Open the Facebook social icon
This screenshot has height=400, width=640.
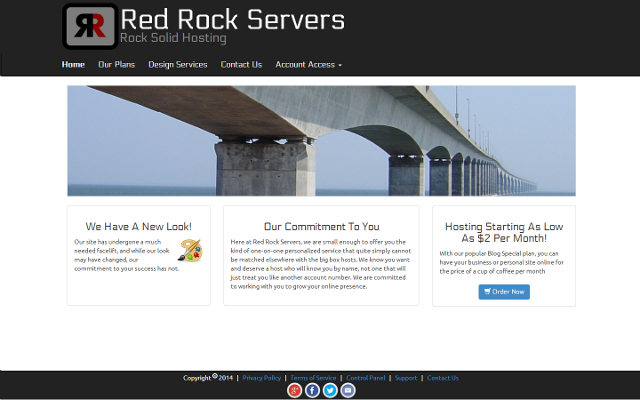(x=312, y=390)
